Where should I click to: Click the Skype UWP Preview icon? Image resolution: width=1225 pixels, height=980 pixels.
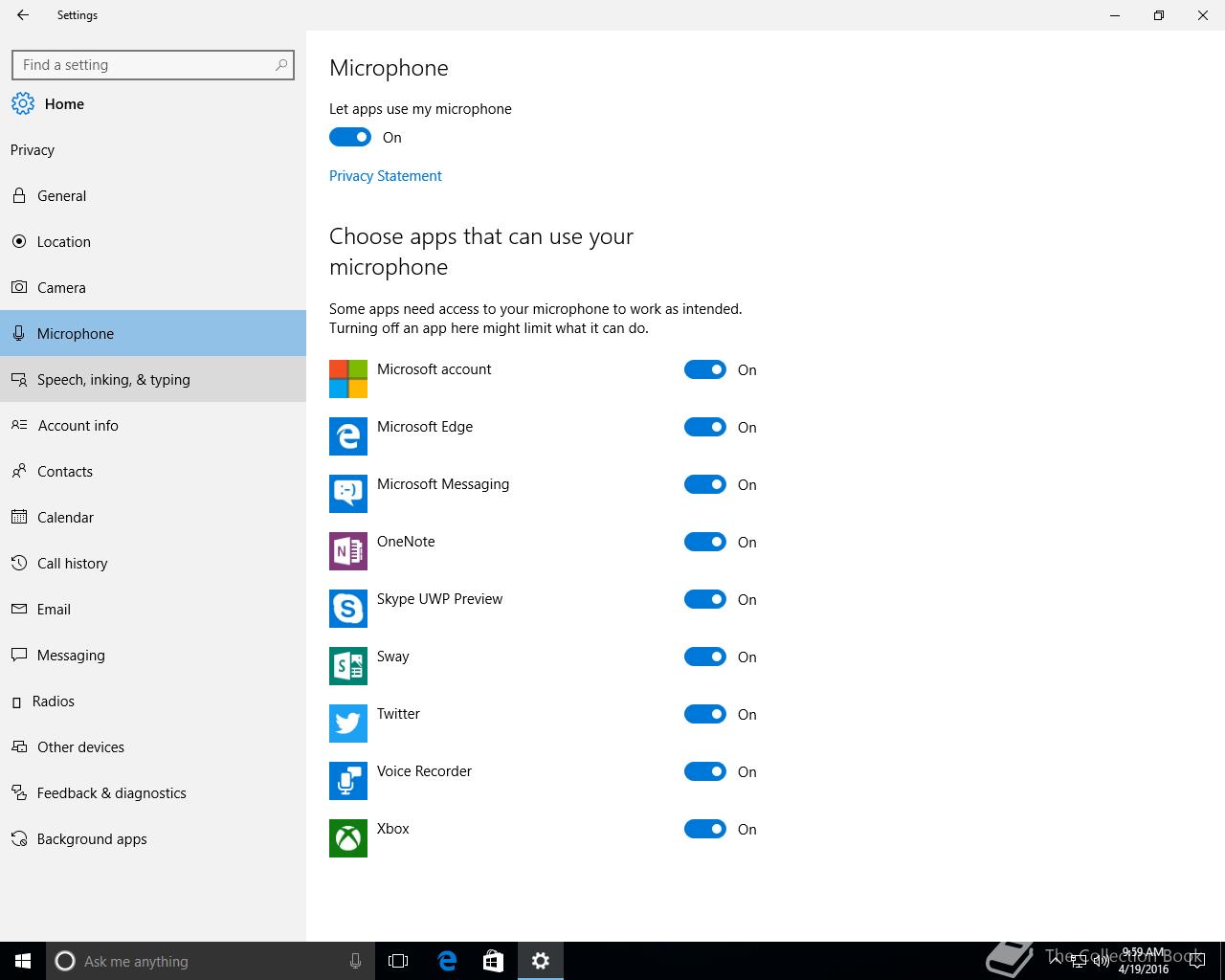pyautogui.click(x=348, y=609)
